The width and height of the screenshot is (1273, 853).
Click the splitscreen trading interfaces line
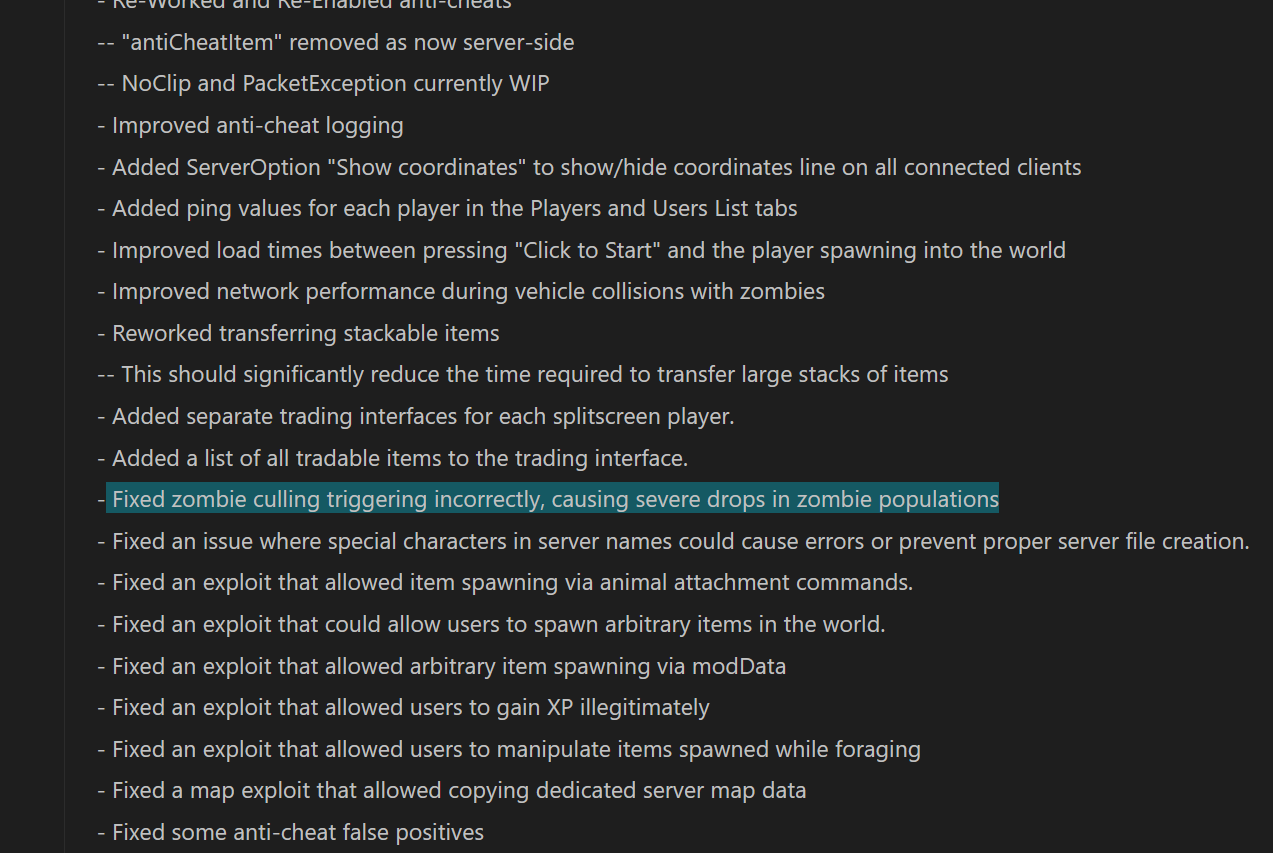(x=416, y=416)
